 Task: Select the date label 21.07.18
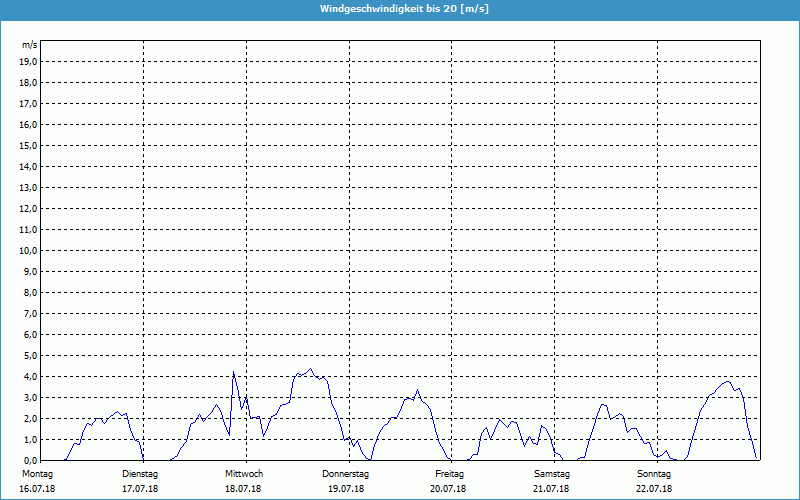(x=552, y=489)
